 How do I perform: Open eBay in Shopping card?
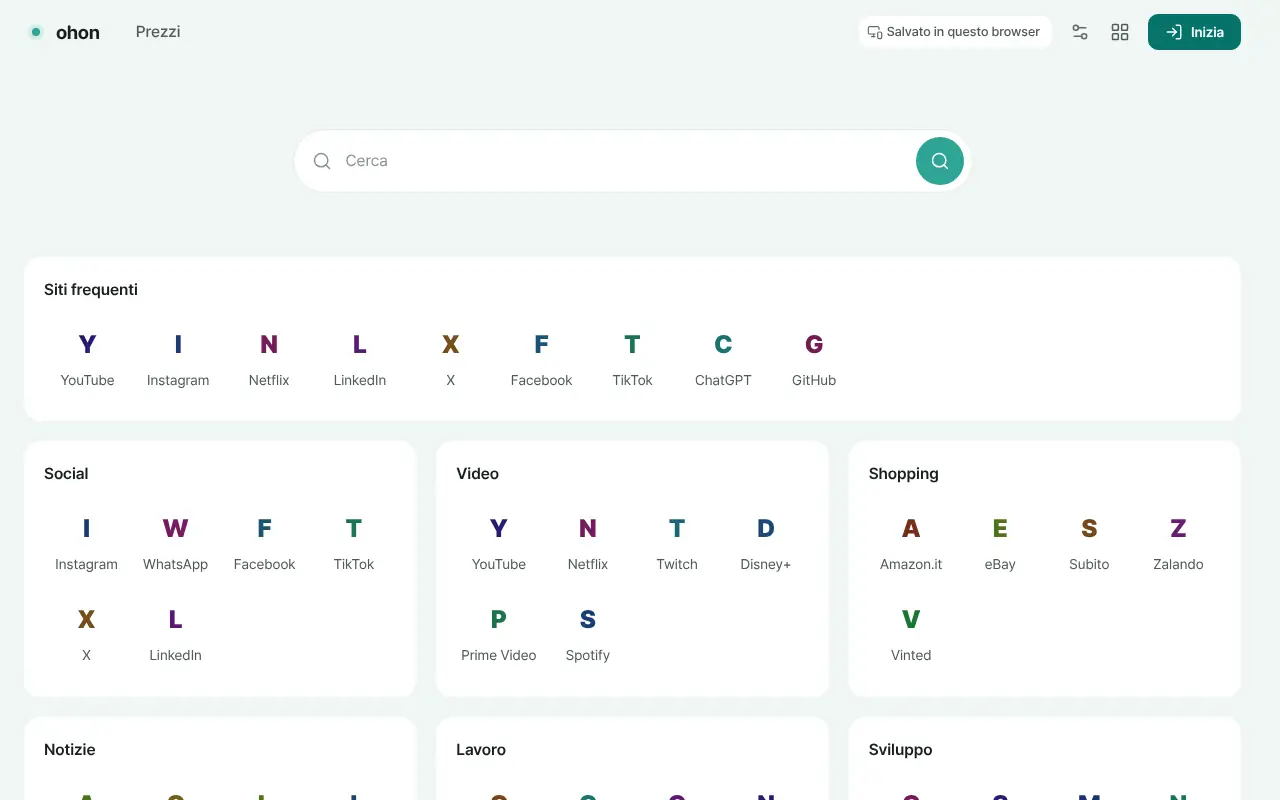tap(1000, 544)
